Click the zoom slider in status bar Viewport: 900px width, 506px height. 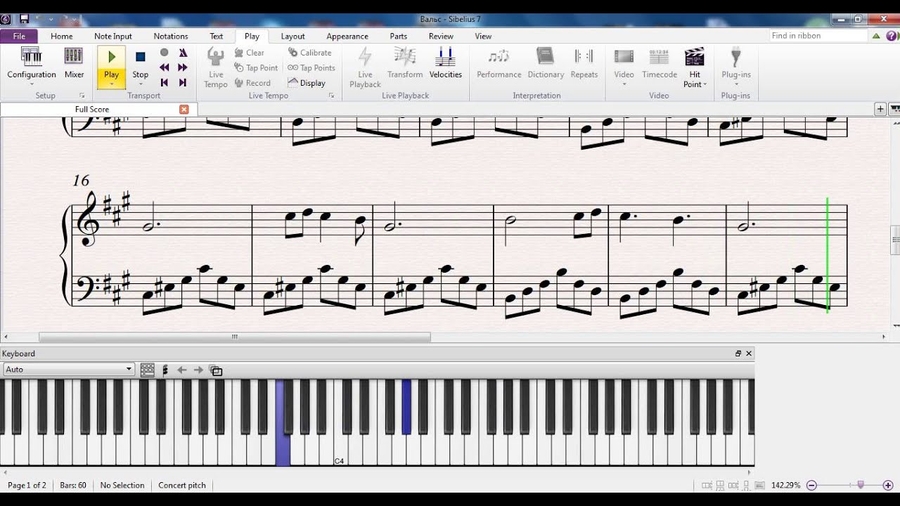859,485
